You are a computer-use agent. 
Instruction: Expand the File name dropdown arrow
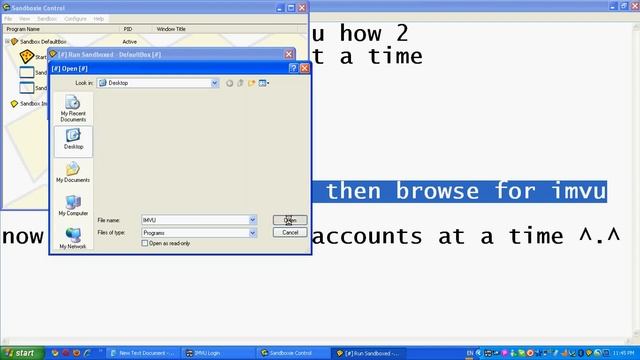click(x=253, y=220)
